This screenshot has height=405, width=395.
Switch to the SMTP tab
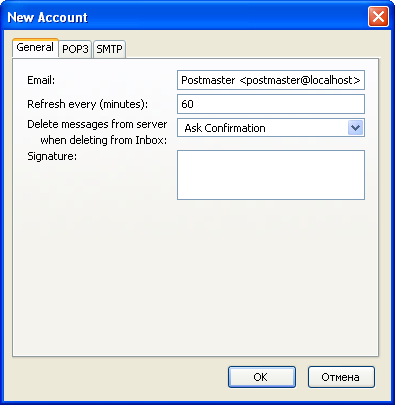tap(109, 49)
